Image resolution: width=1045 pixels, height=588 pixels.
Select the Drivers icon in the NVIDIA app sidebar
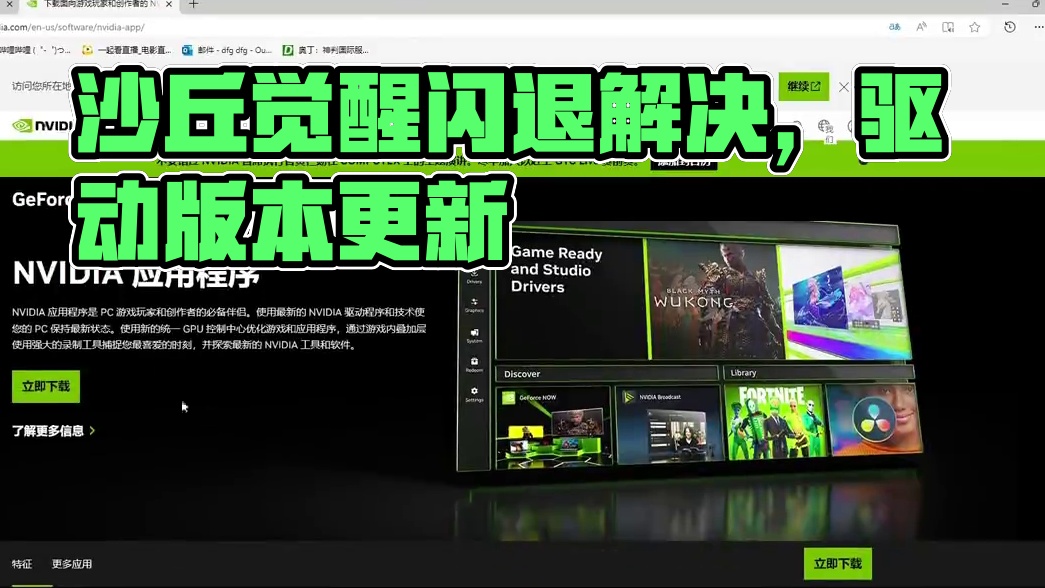[x=475, y=272]
